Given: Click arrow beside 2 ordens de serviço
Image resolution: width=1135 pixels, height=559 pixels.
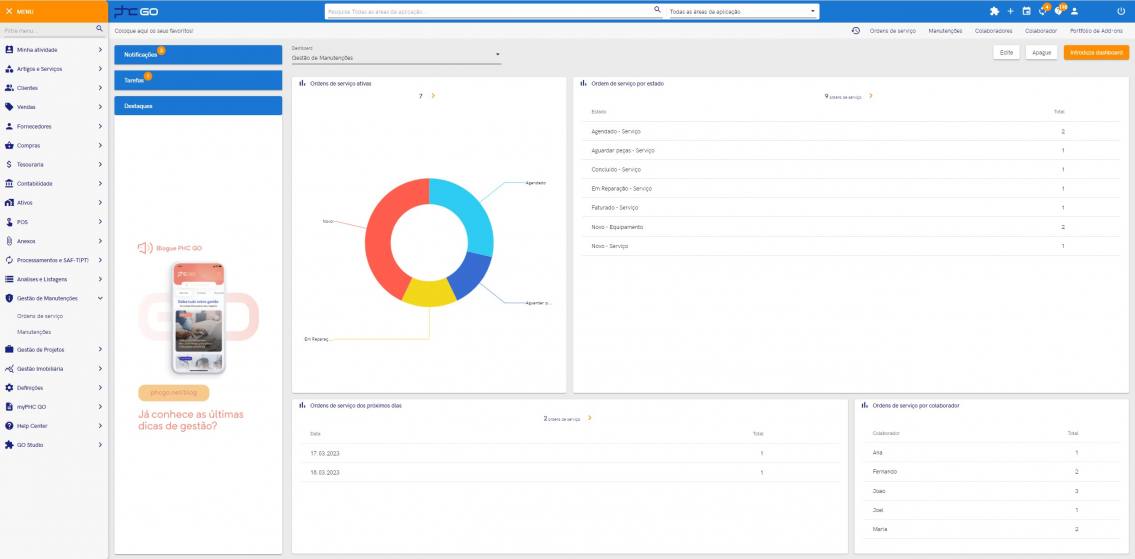Looking at the screenshot, I should coord(590,418).
